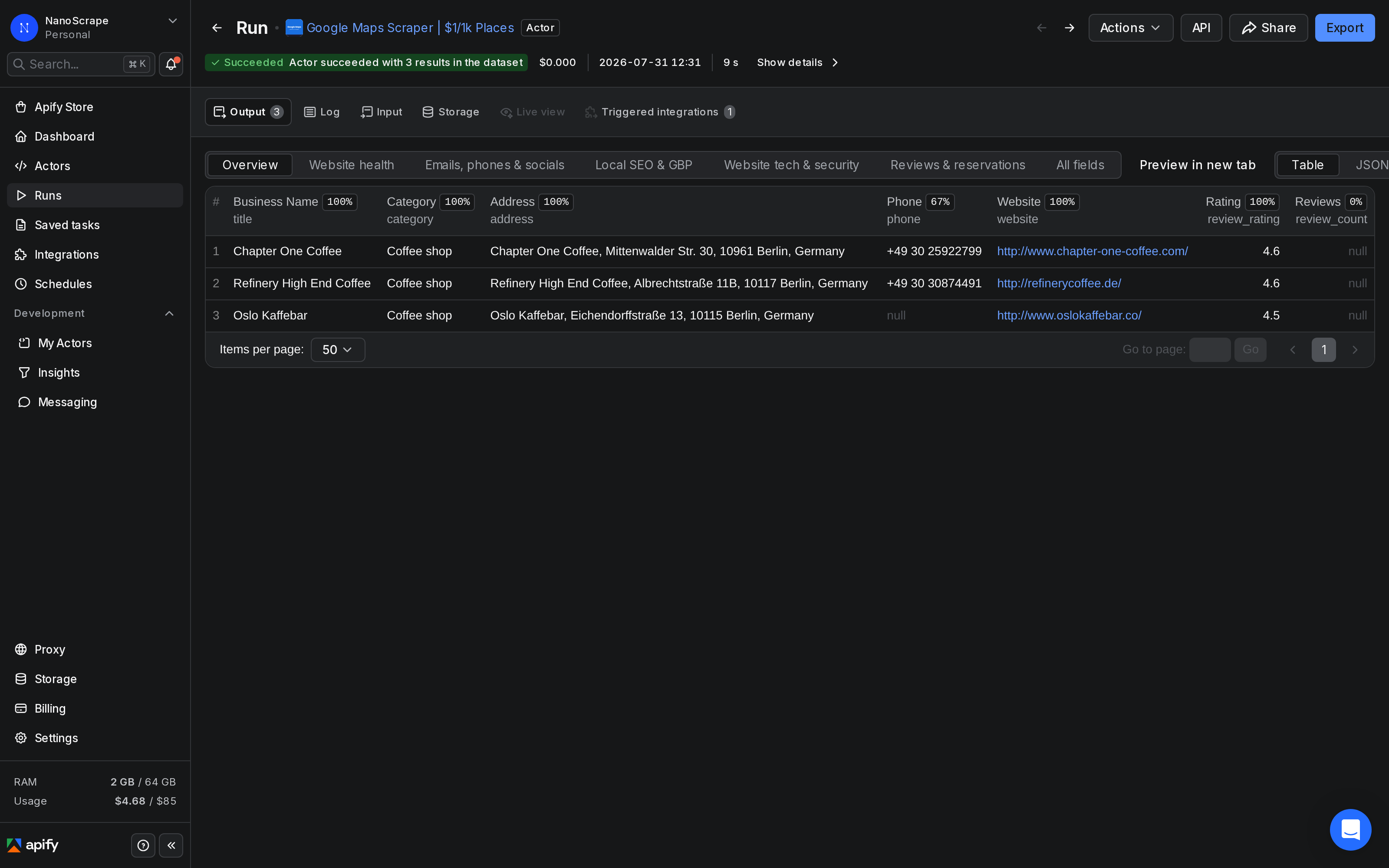Open chapter-one-coffee.com website link
This screenshot has width=1389, height=868.
1092,251
